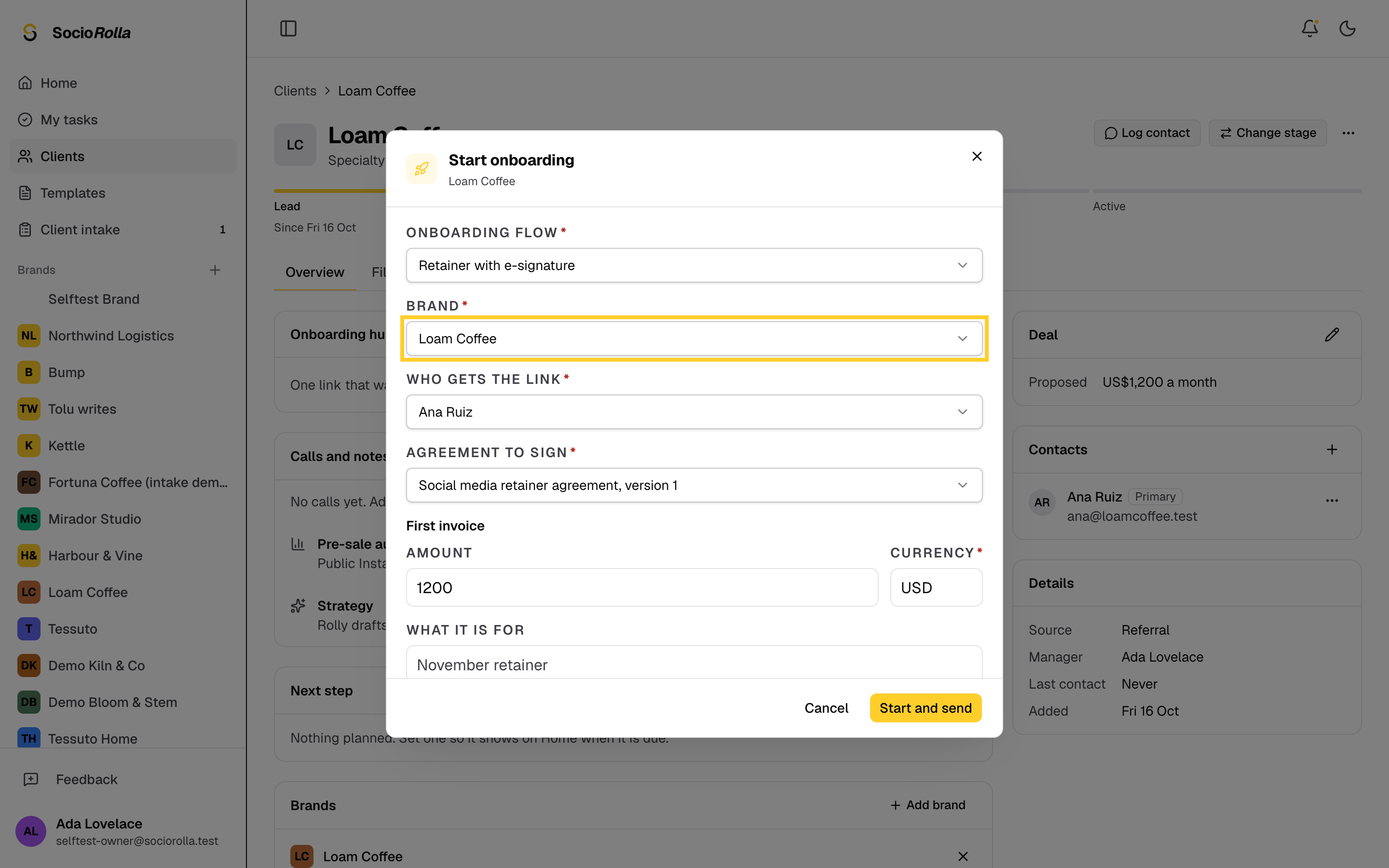Switch to dark mode moon icon

pos(1347,29)
